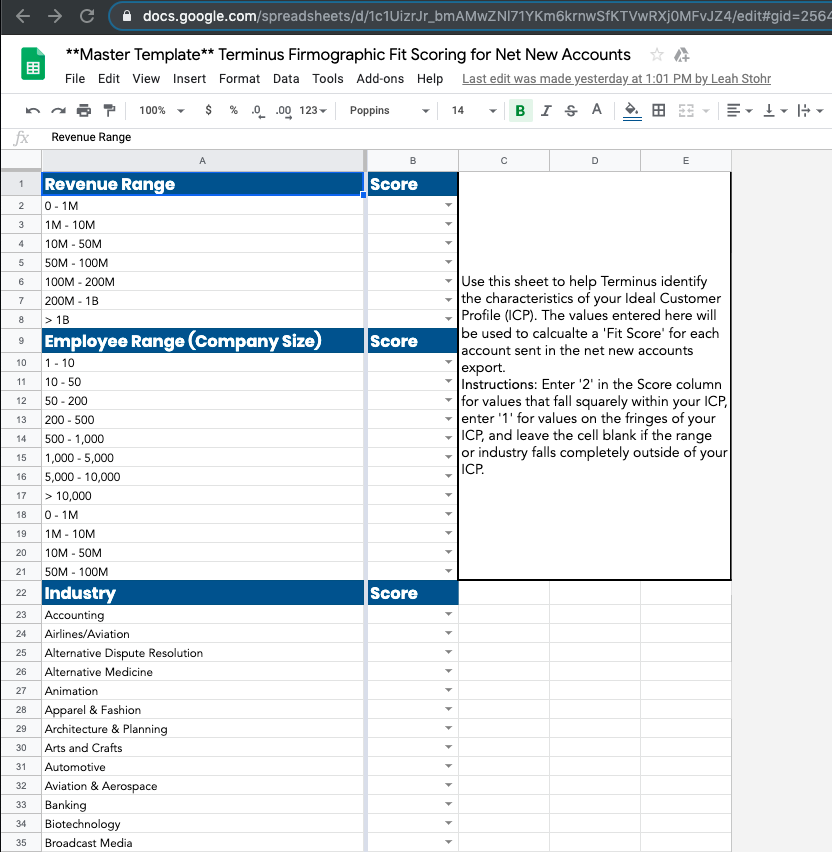832x852 pixels.
Task: Open text wrapping options
Action: (x=810, y=111)
